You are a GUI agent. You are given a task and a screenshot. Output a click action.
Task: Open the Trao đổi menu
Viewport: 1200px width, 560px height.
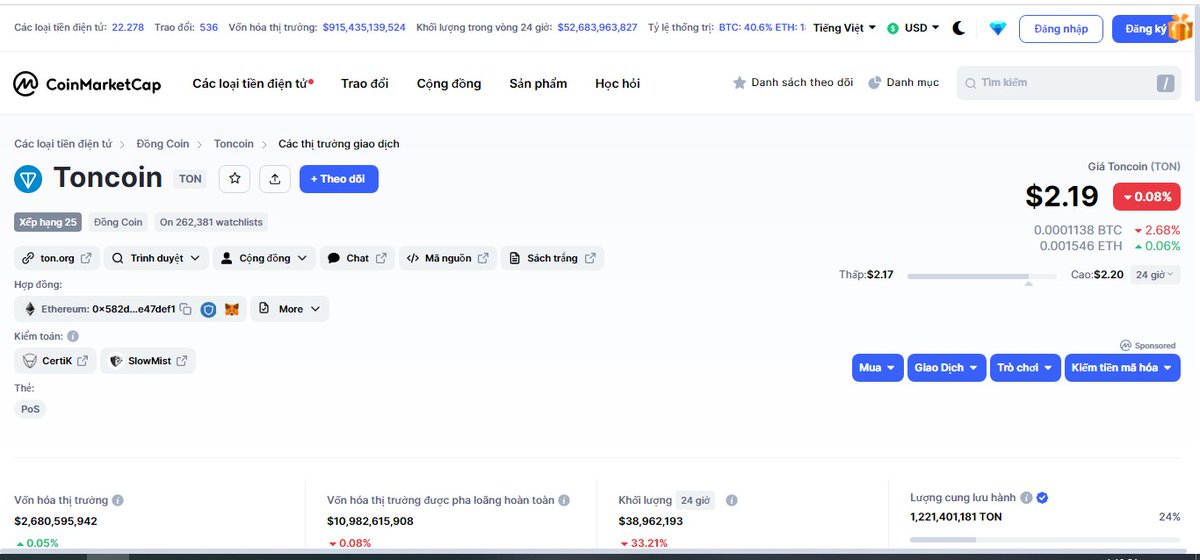(365, 83)
